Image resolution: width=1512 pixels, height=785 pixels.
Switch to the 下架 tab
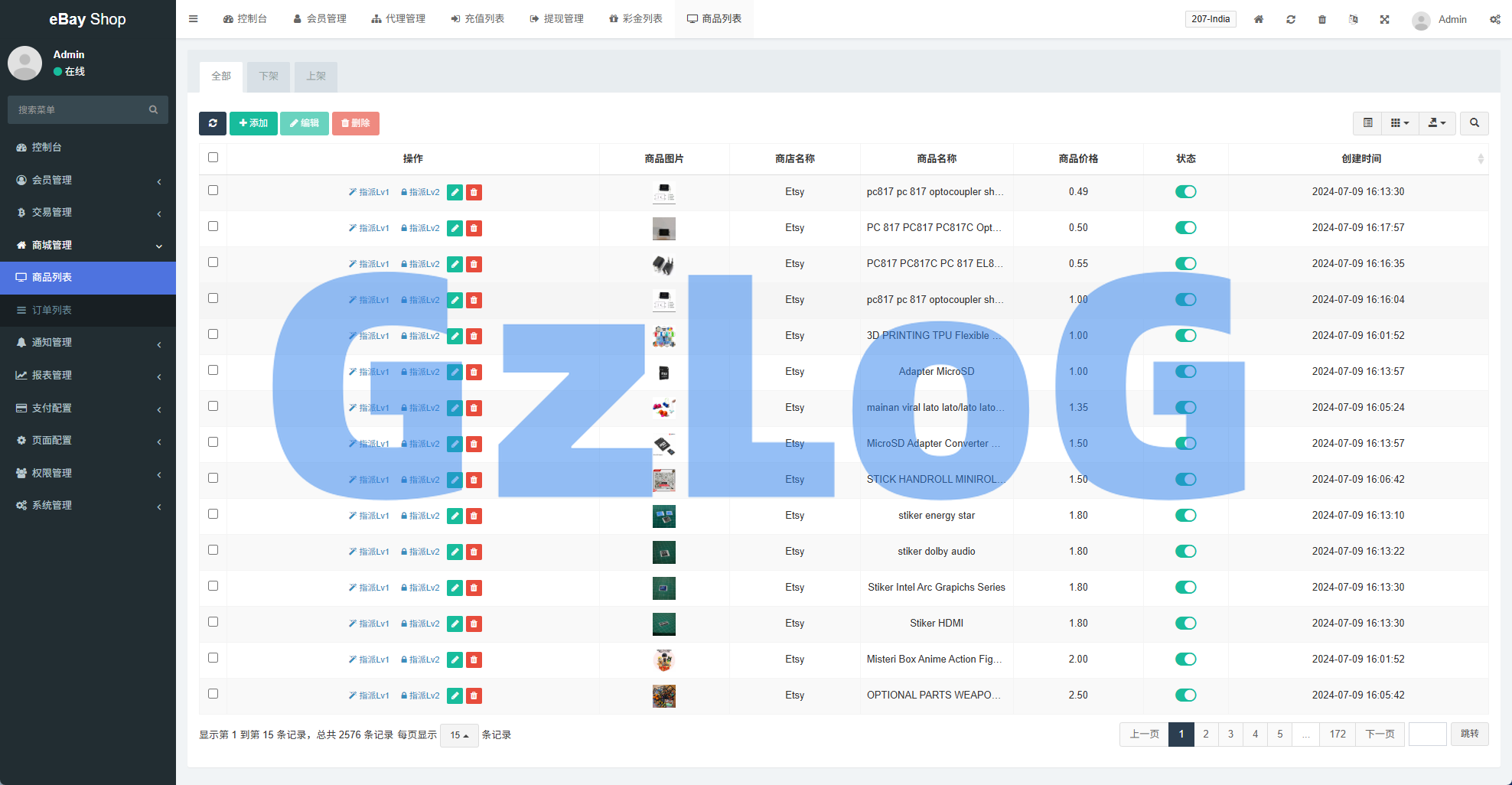tap(269, 77)
